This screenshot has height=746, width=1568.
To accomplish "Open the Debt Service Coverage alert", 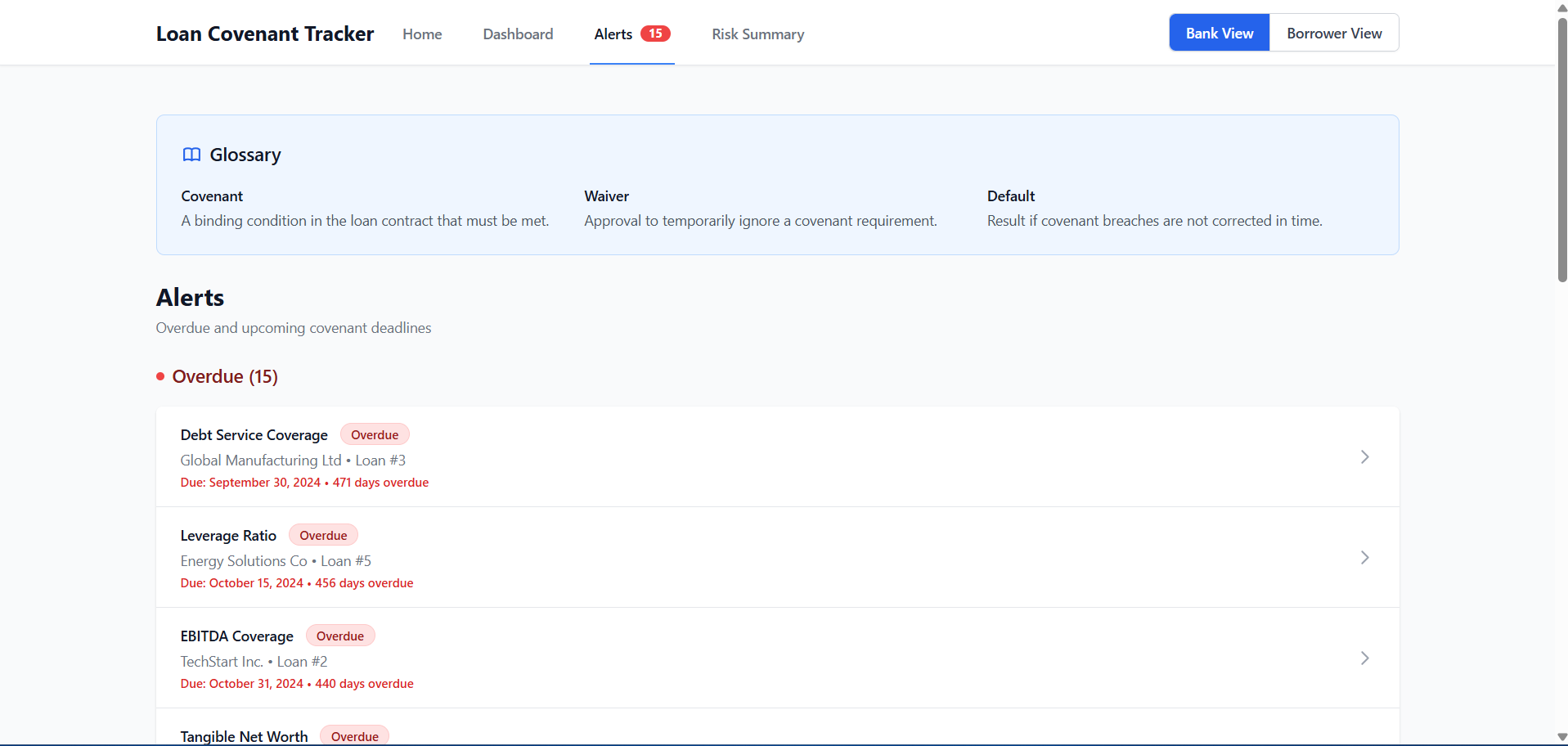I will click(x=778, y=457).
